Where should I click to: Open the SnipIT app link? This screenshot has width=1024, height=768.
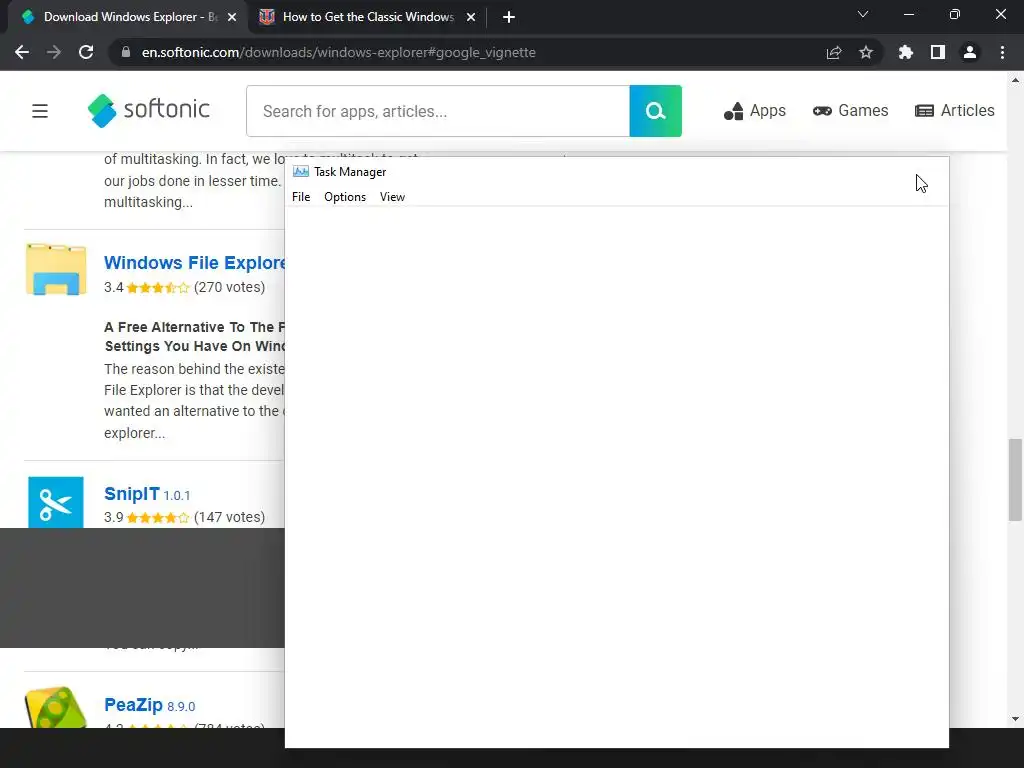click(x=132, y=494)
